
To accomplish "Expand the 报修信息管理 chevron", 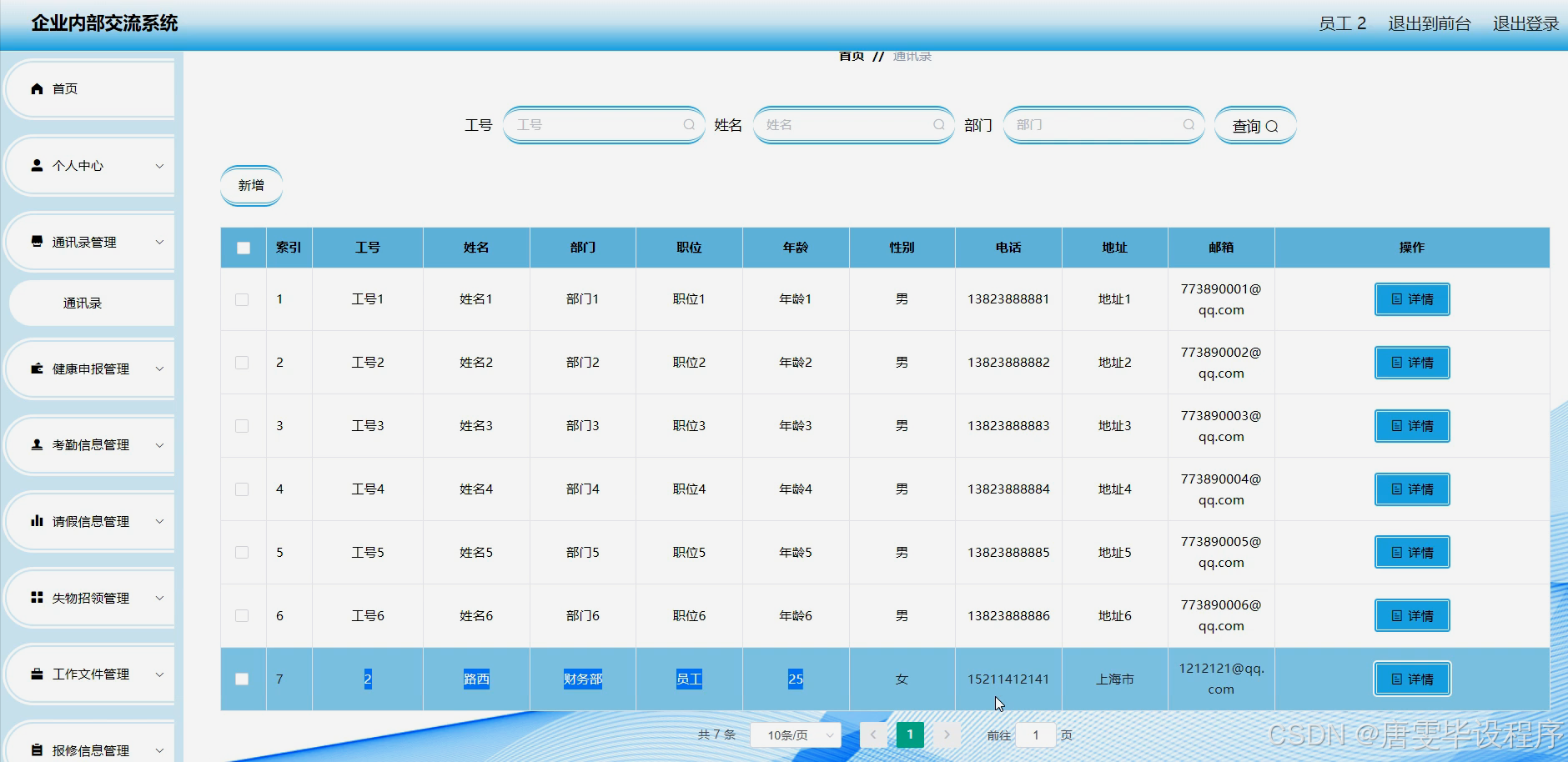I will tap(159, 751).
